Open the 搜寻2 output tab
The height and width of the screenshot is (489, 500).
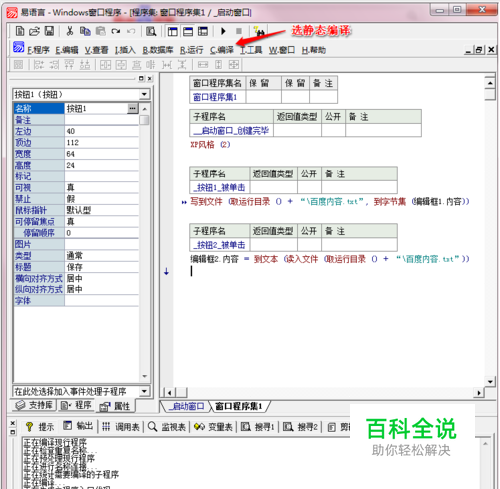[300, 427]
